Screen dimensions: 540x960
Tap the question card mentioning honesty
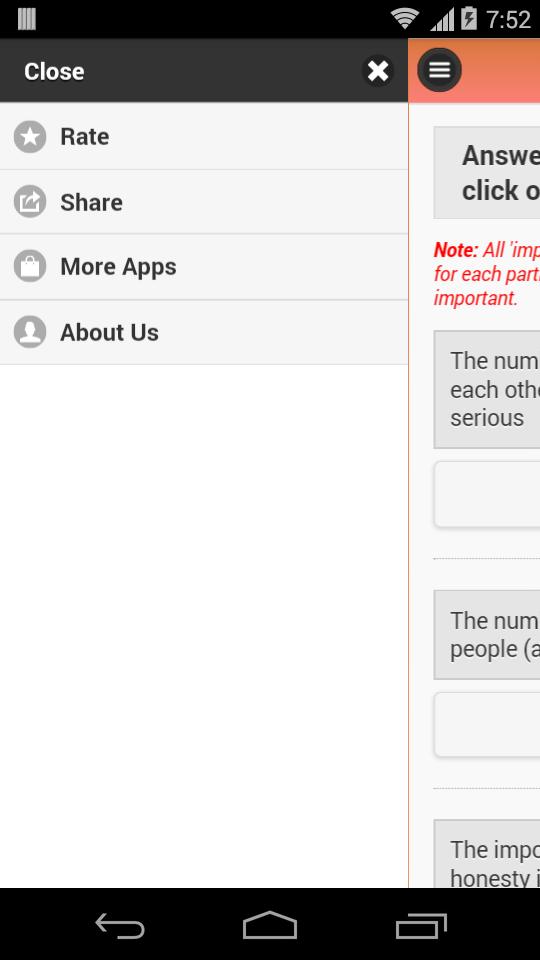click(487, 853)
